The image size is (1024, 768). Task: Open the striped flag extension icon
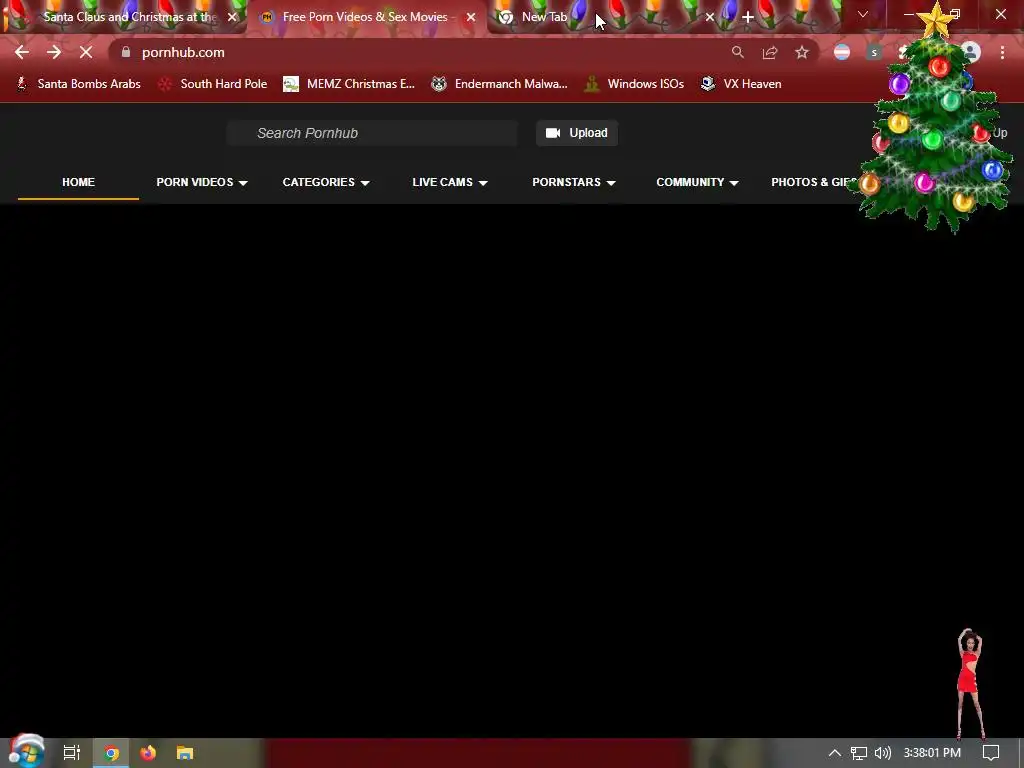point(842,52)
